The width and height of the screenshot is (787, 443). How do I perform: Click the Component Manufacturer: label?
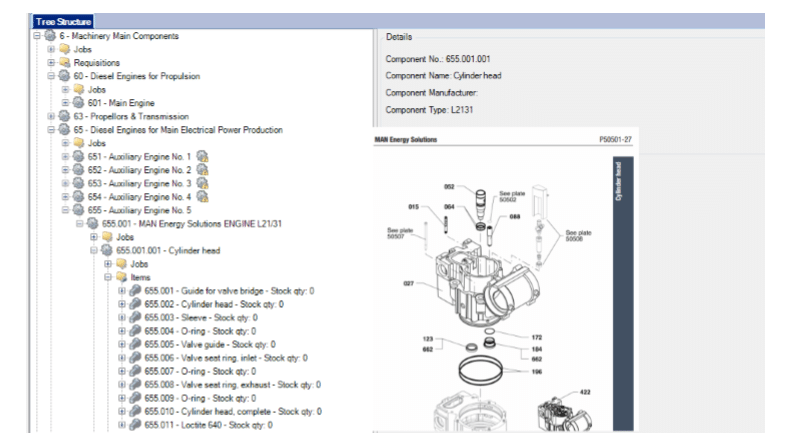[432, 93]
